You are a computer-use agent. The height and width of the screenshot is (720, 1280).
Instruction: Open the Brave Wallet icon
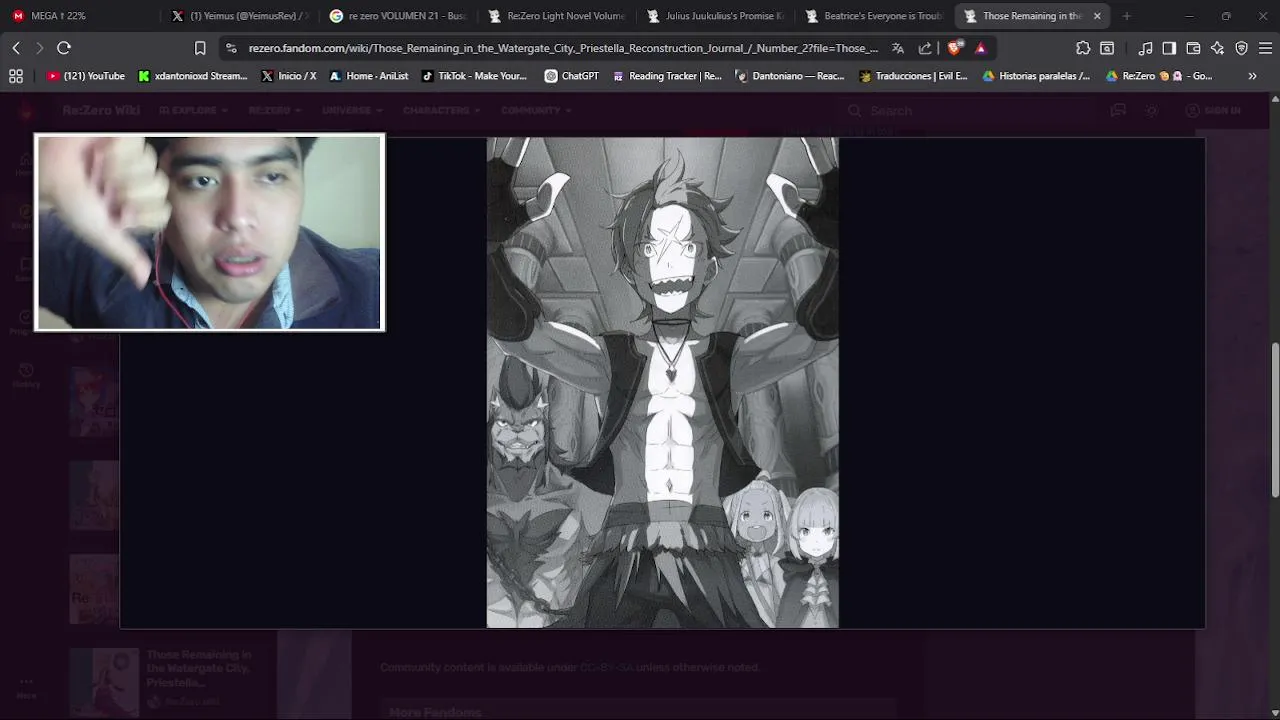(x=1193, y=48)
